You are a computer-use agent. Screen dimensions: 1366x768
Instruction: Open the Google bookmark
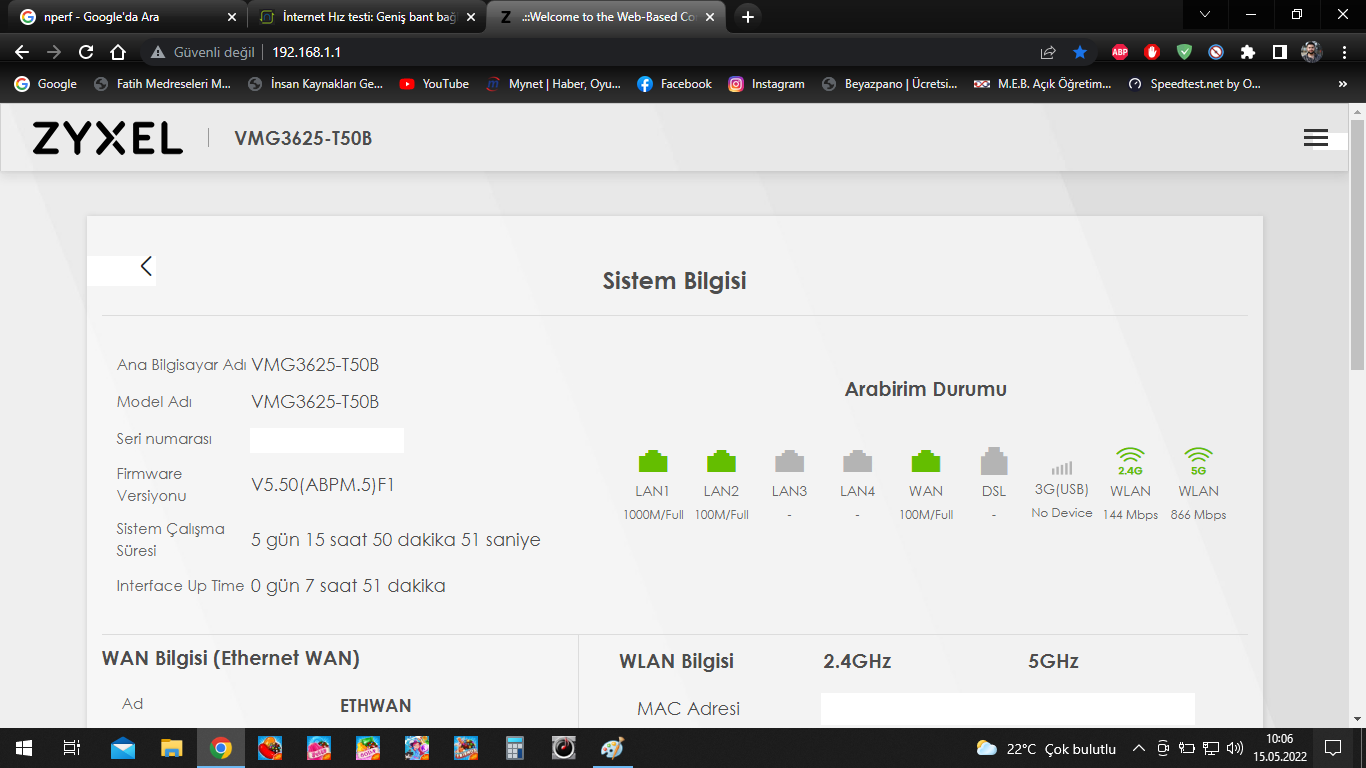pyautogui.click(x=45, y=84)
